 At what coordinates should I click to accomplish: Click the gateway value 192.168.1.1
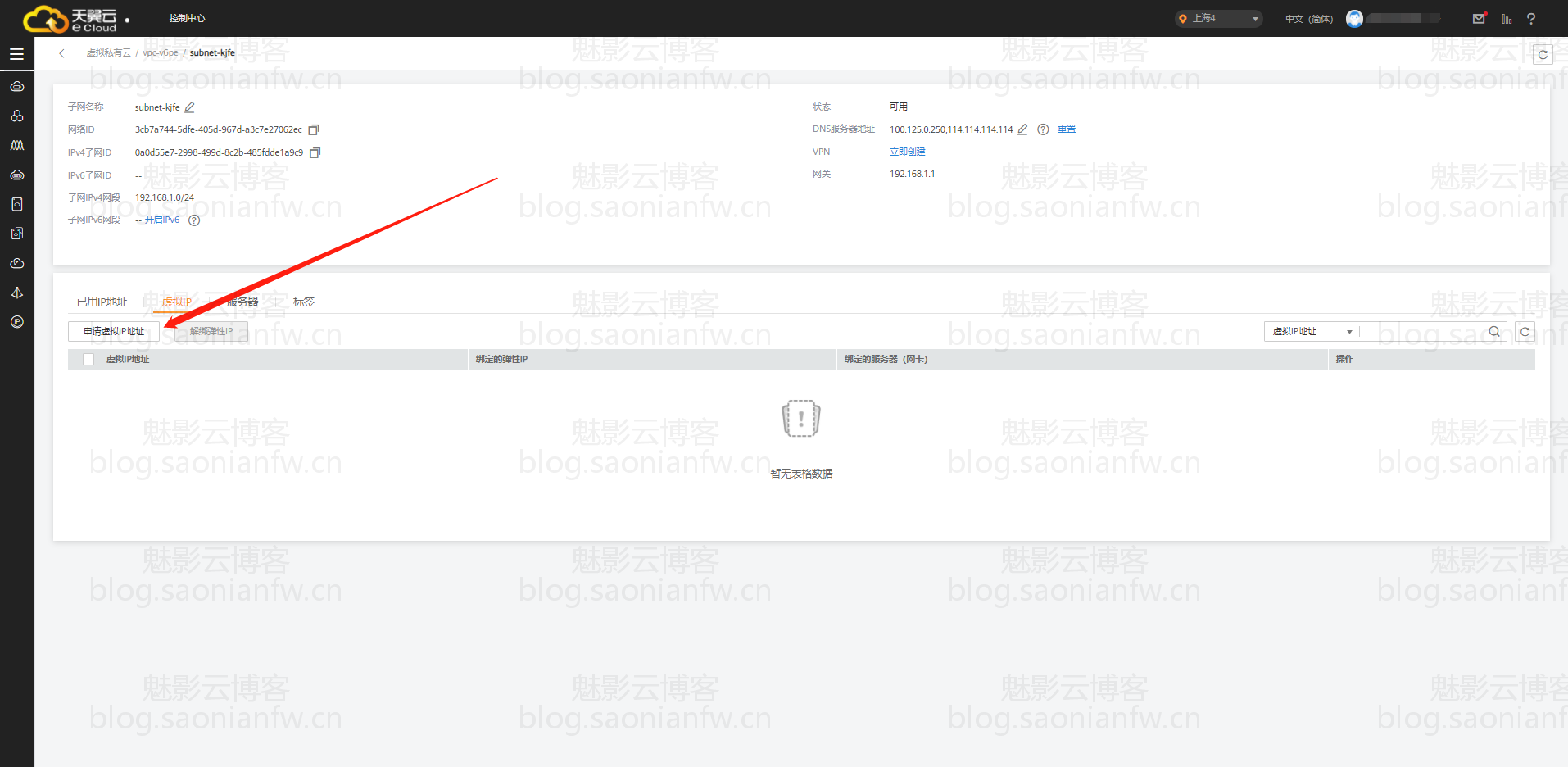pos(912,175)
